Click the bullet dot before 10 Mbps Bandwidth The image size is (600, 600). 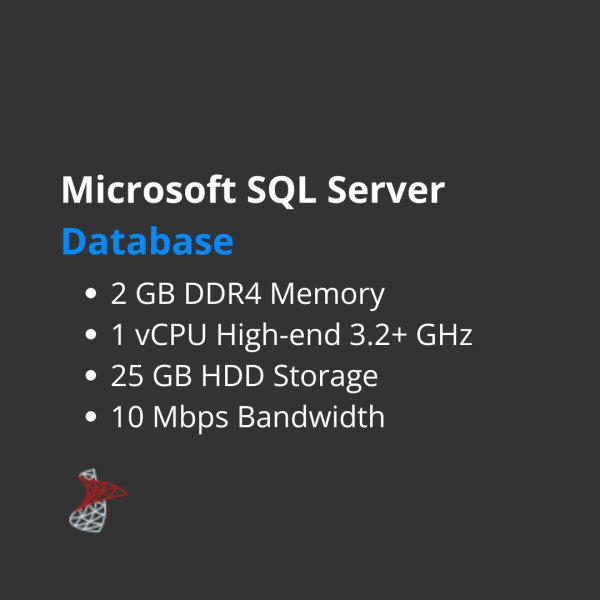[92, 417]
